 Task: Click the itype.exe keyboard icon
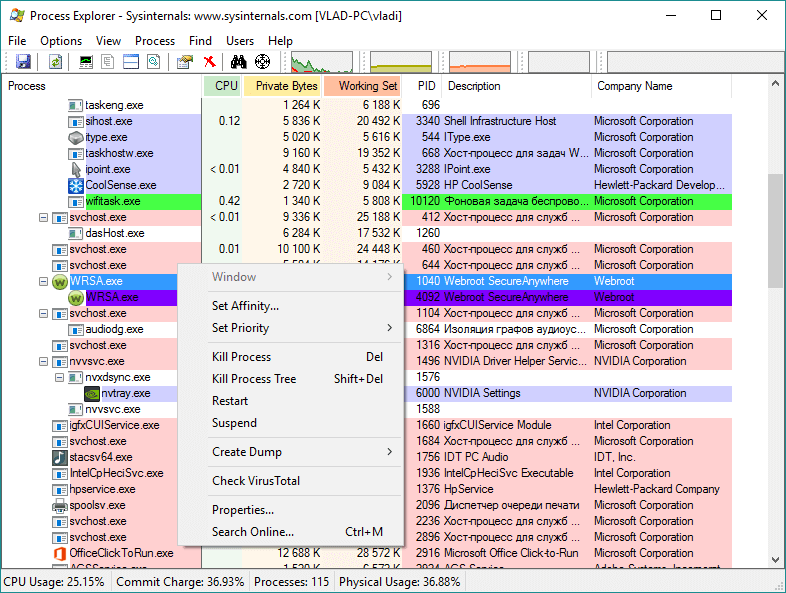76,137
